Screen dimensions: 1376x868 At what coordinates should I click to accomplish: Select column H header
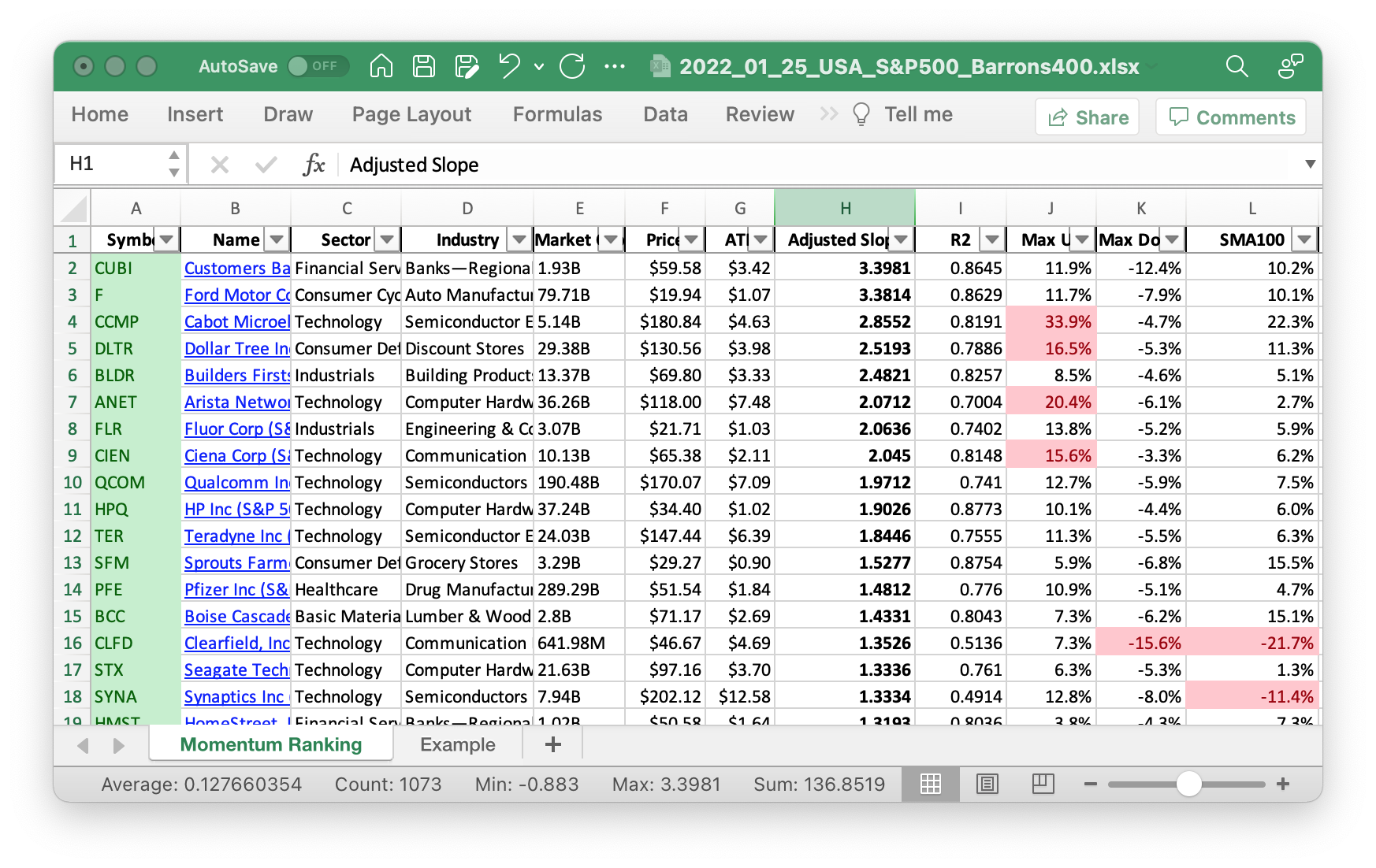845,209
